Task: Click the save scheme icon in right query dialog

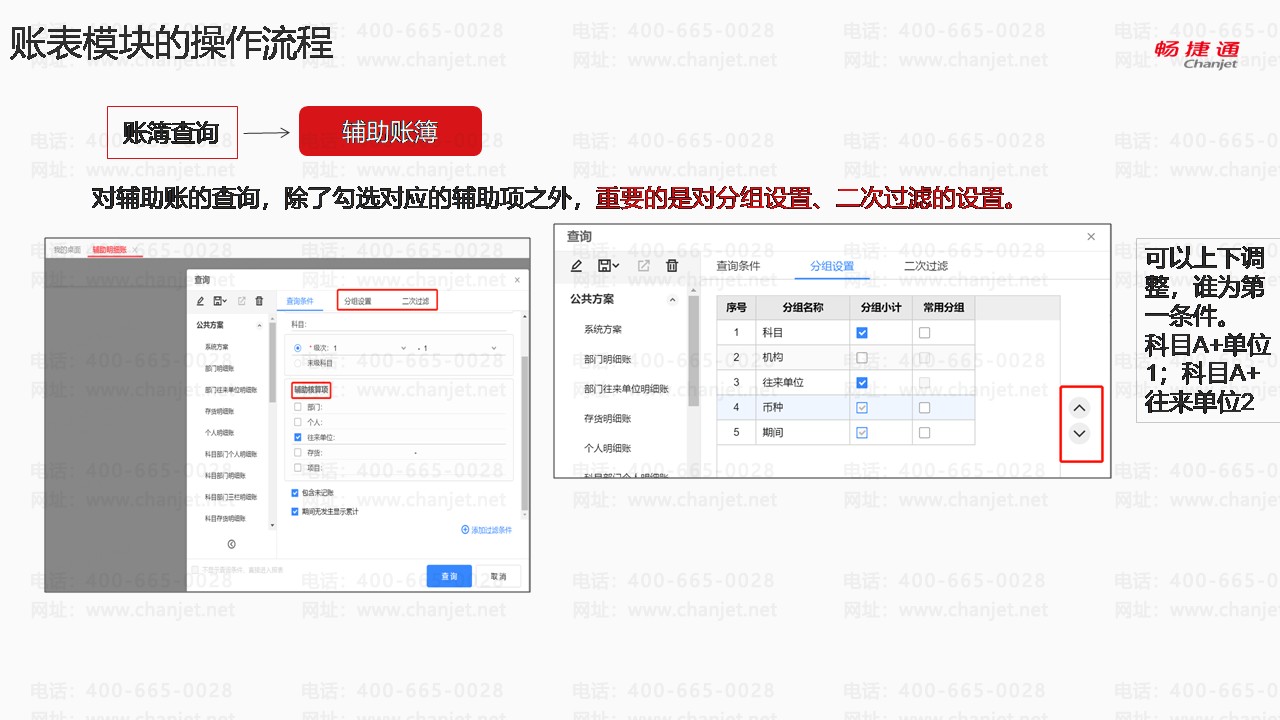Action: click(607, 266)
